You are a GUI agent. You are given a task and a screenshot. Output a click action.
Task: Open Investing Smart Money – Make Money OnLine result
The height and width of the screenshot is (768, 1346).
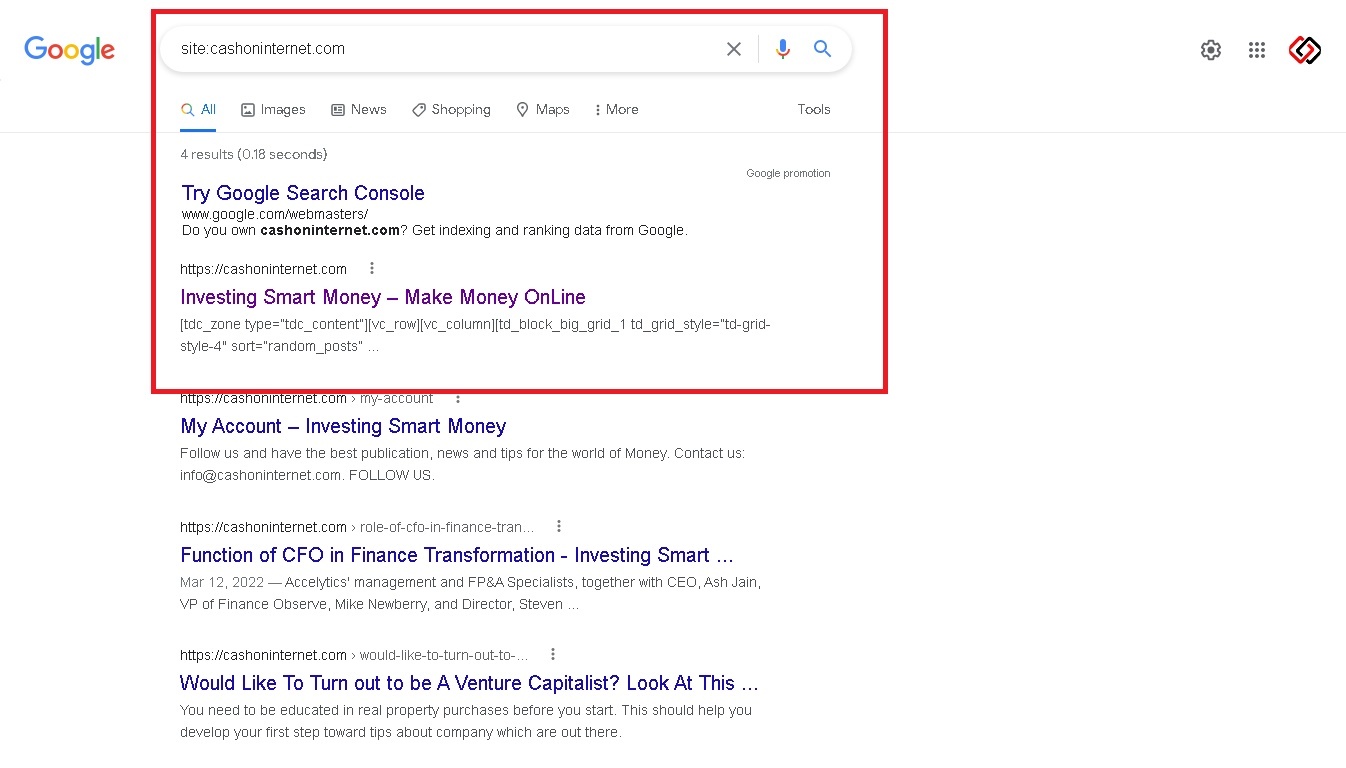tap(383, 297)
